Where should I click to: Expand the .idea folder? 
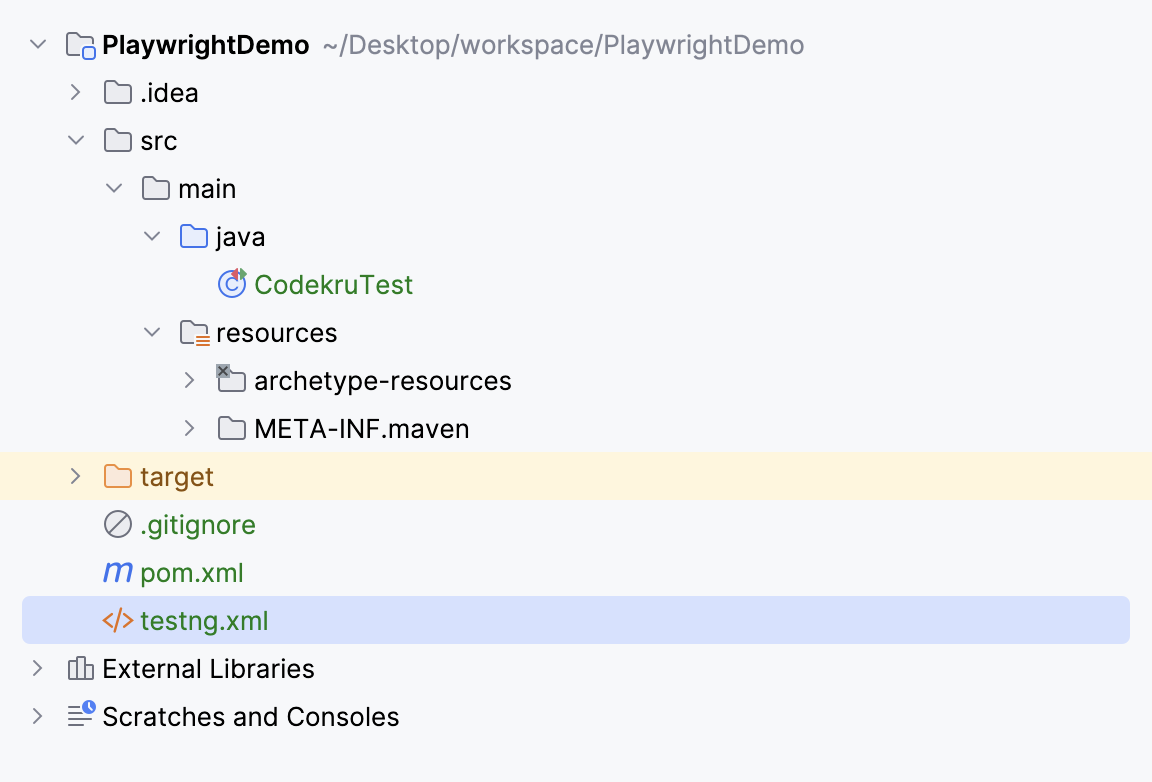(76, 93)
